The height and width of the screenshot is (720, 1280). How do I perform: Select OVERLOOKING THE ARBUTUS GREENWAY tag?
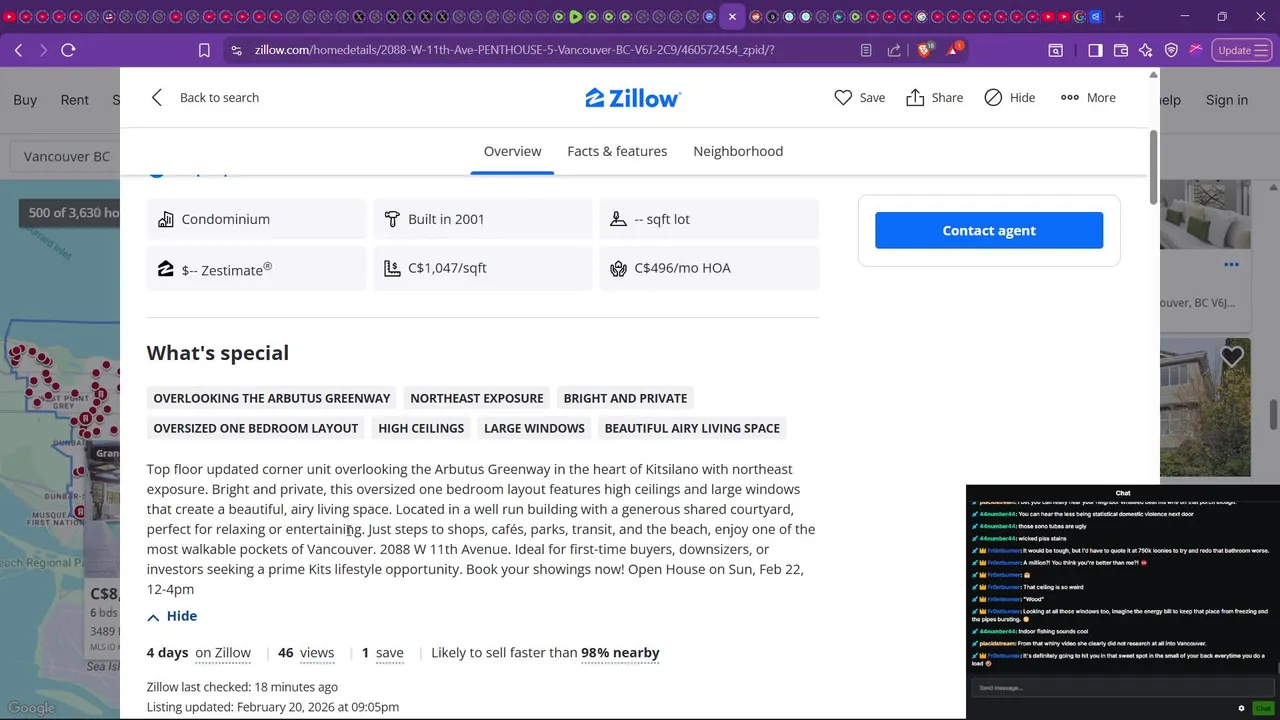[272, 398]
